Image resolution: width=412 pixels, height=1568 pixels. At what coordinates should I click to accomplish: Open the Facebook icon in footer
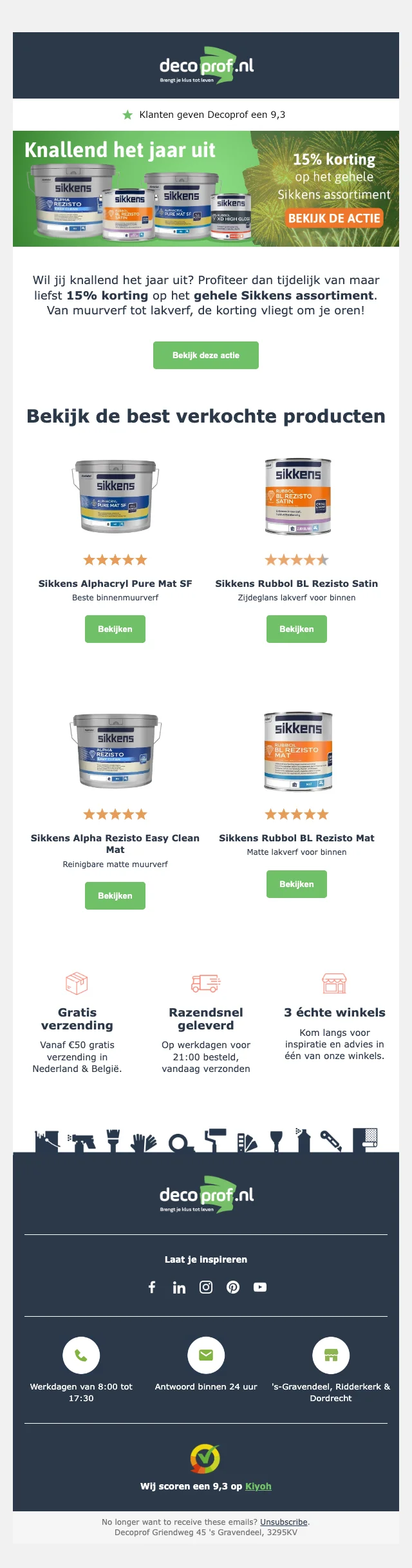click(152, 1287)
